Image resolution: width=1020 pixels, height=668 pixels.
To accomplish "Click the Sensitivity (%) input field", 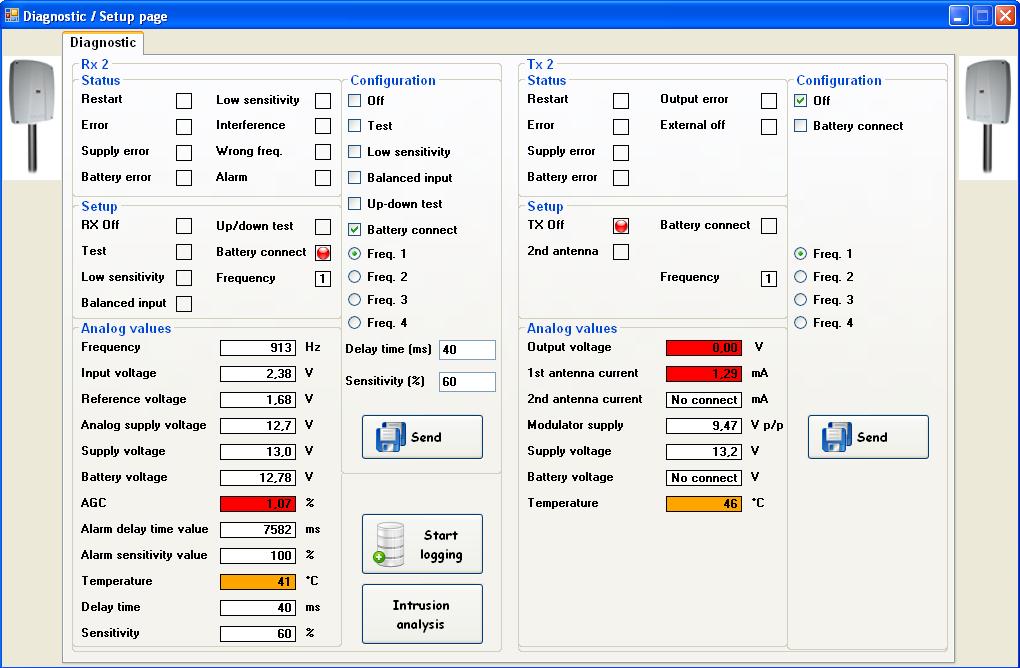I will 467,382.
